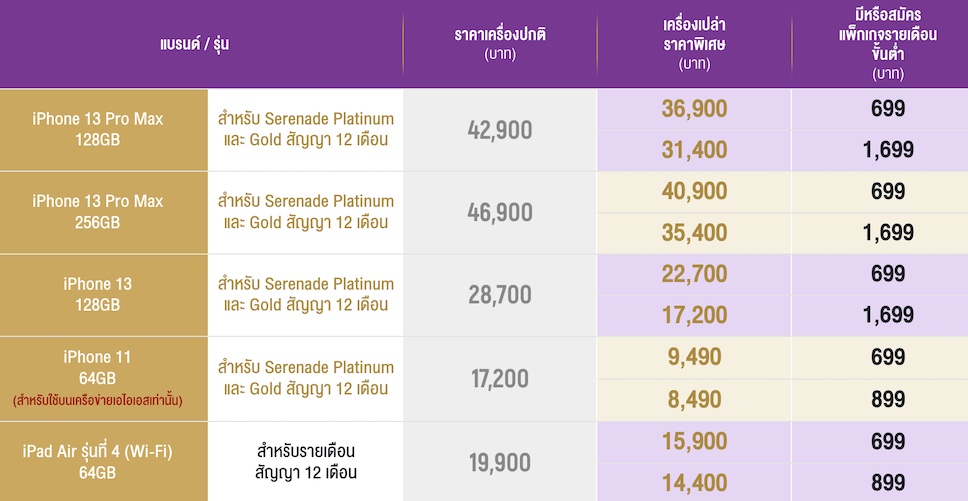Click the แพ็กเกจรายเดือนขั้นต่ำ column header
Screen dimensions: 968x501
880,44
